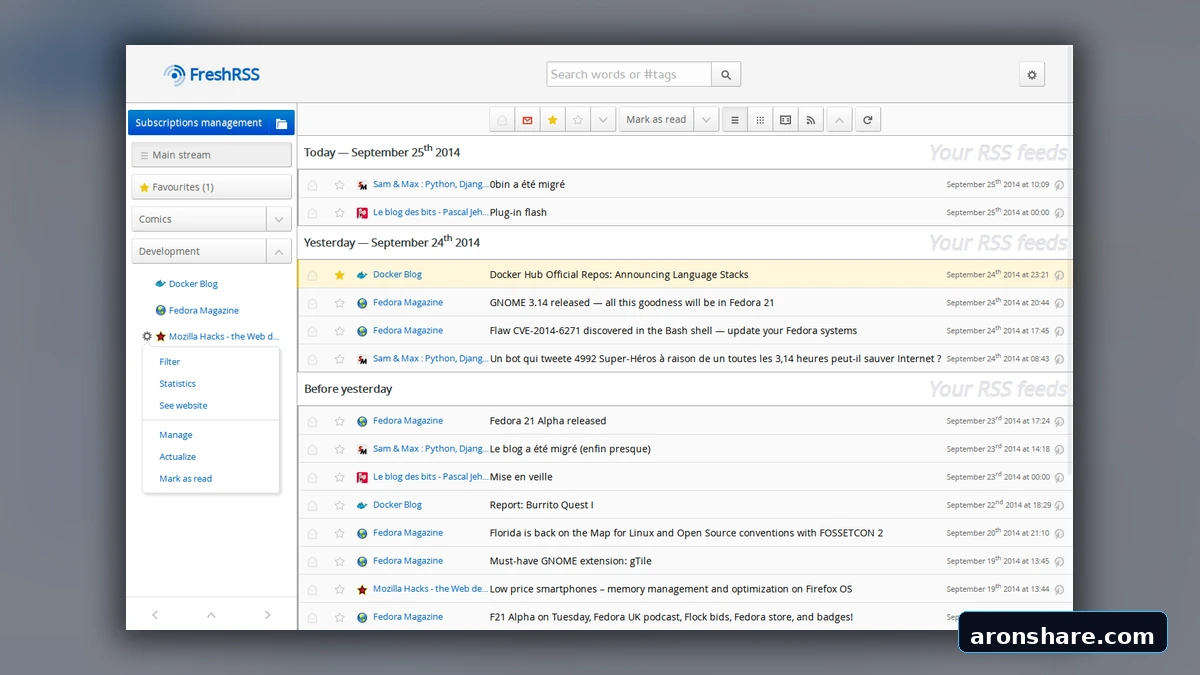Open original link icon for 0bin a été migré
The height and width of the screenshot is (675, 1200).
(1059, 185)
